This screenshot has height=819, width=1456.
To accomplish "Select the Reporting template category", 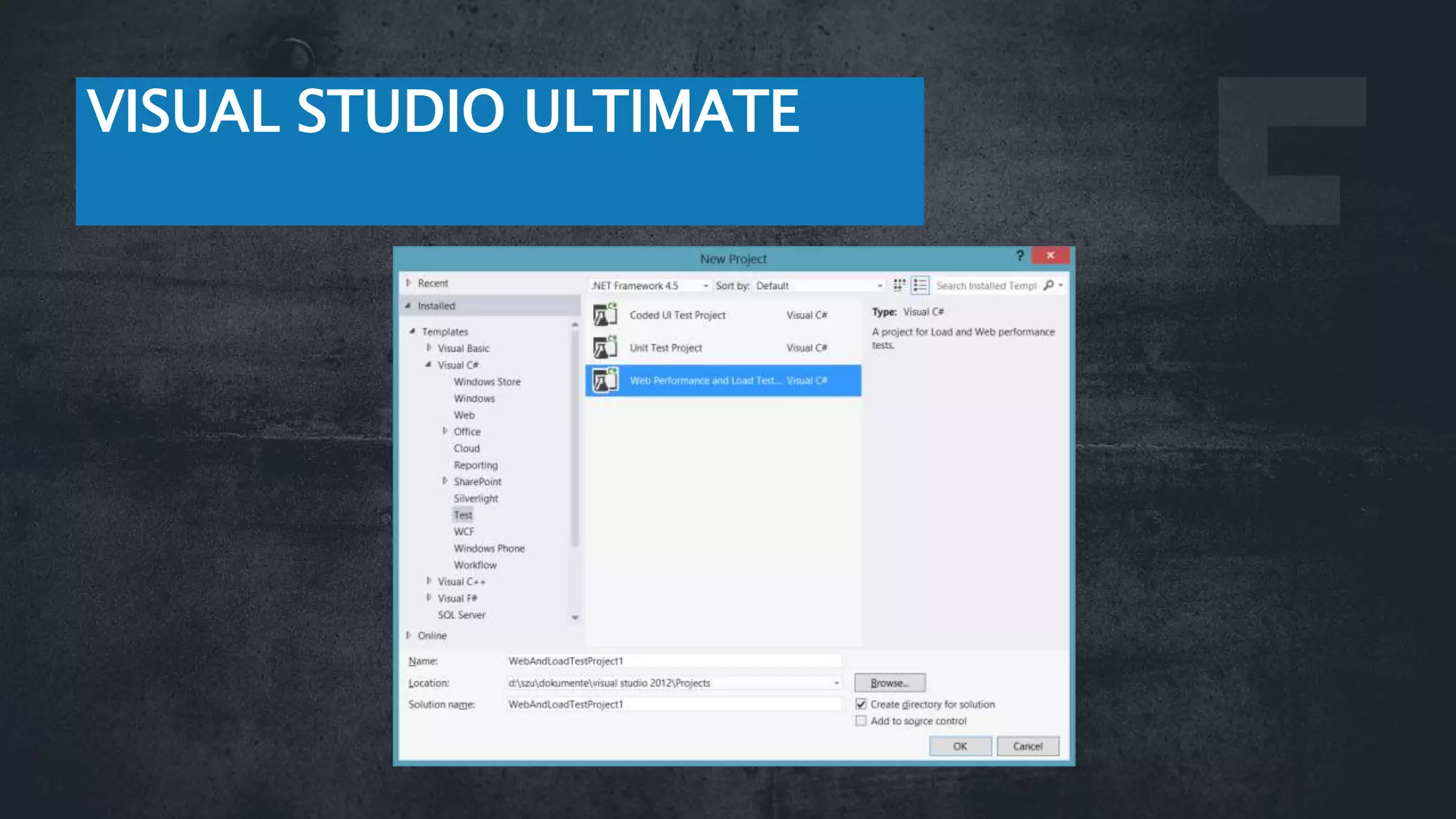I will [476, 465].
